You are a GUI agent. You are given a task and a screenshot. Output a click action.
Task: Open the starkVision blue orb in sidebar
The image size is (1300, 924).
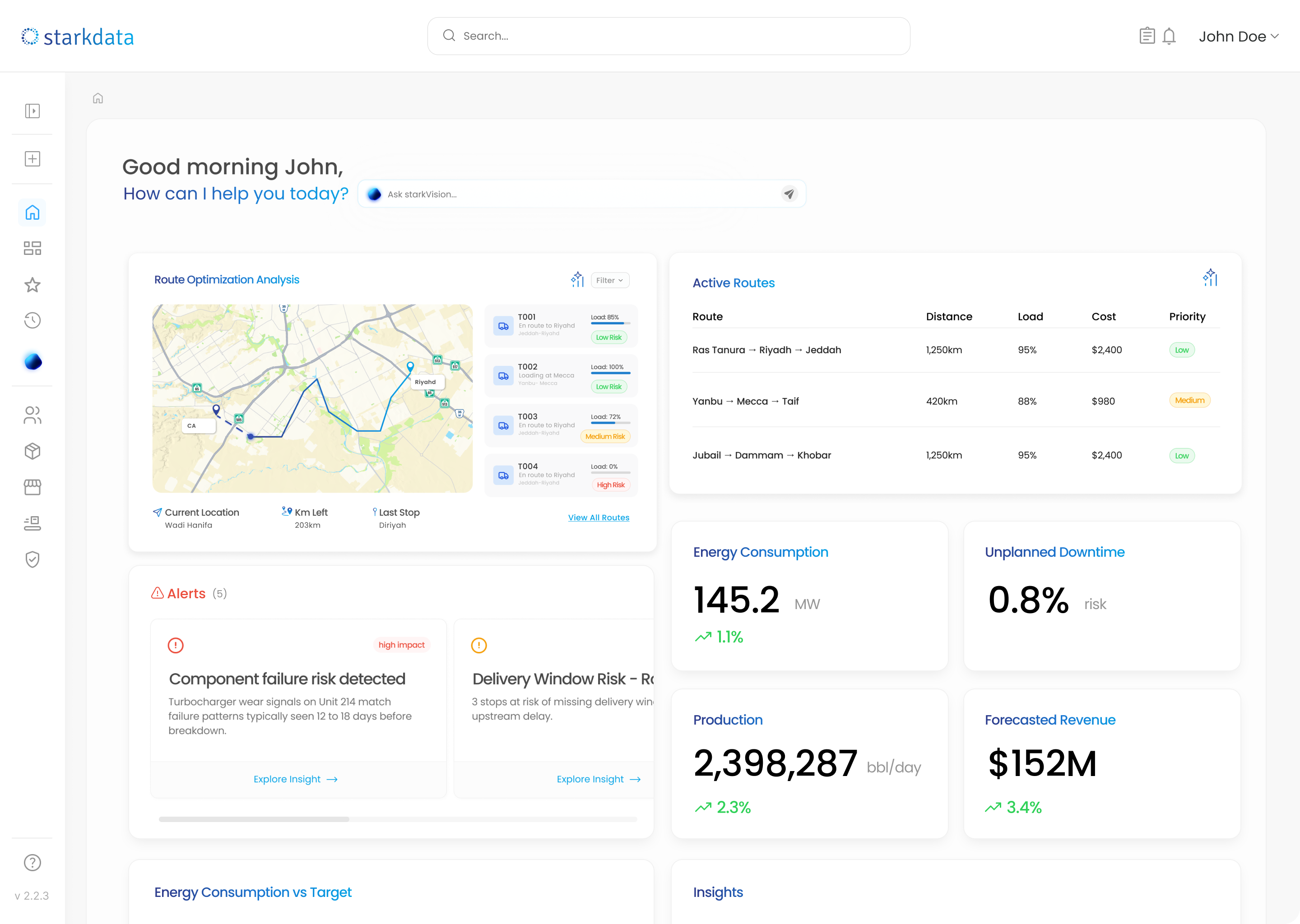pyautogui.click(x=33, y=361)
